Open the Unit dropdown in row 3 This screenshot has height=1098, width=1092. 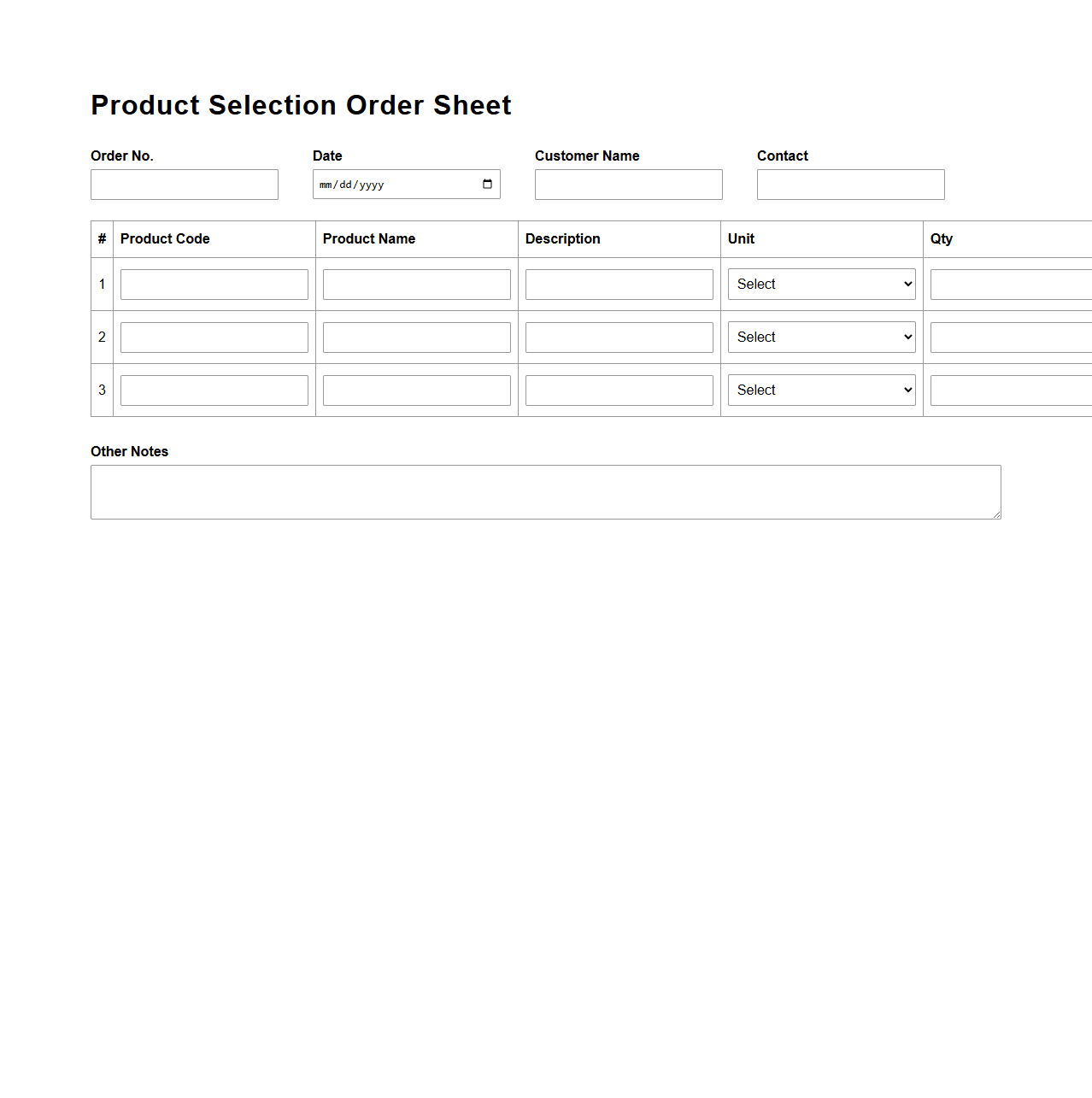tap(820, 390)
